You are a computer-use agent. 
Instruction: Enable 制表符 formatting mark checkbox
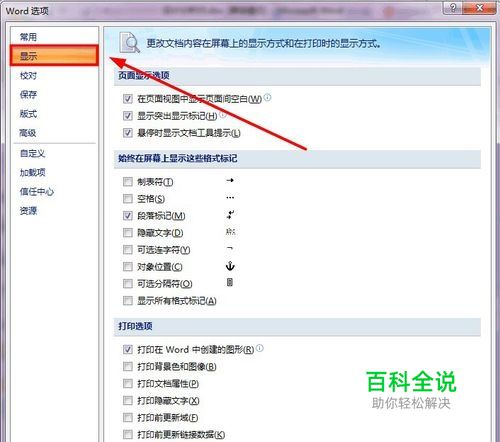point(128,182)
